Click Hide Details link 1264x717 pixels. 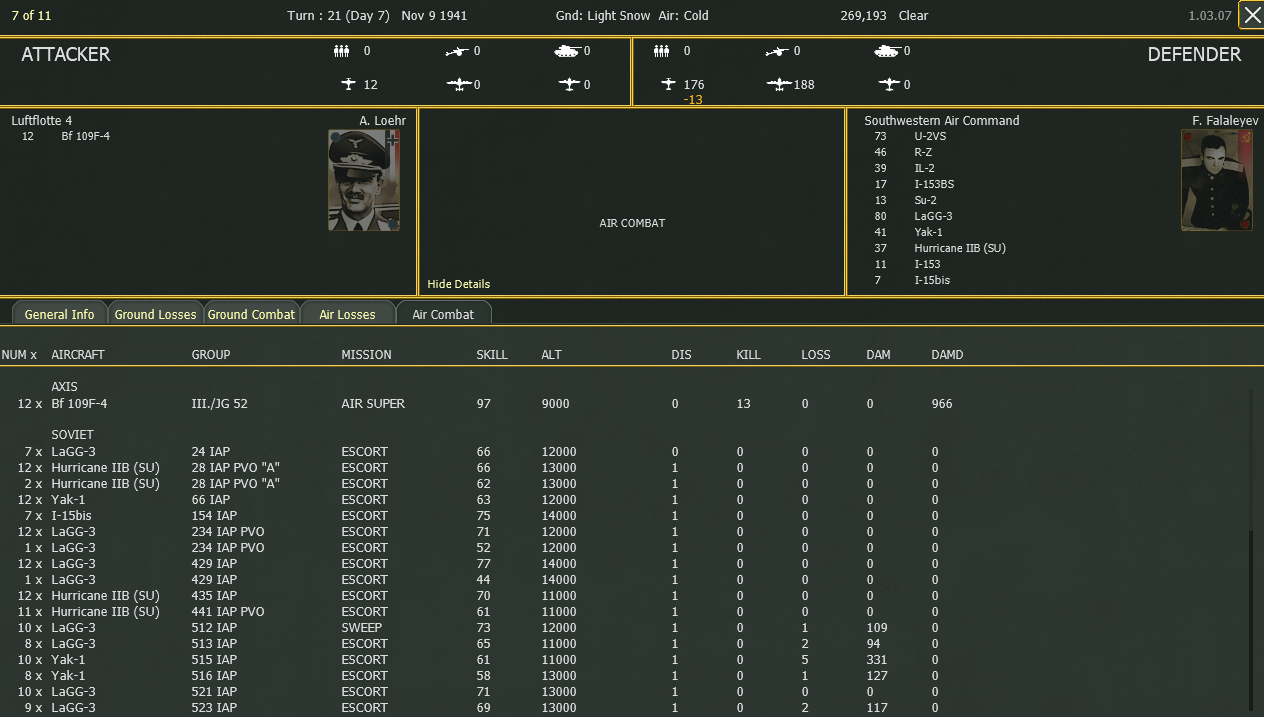click(458, 284)
